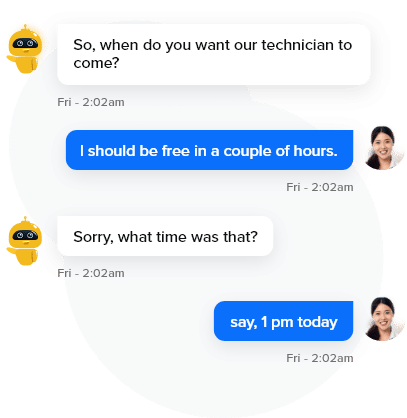Open the user photo beside "say, 1 pm today"
The height and width of the screenshot is (418, 407).
click(x=383, y=319)
